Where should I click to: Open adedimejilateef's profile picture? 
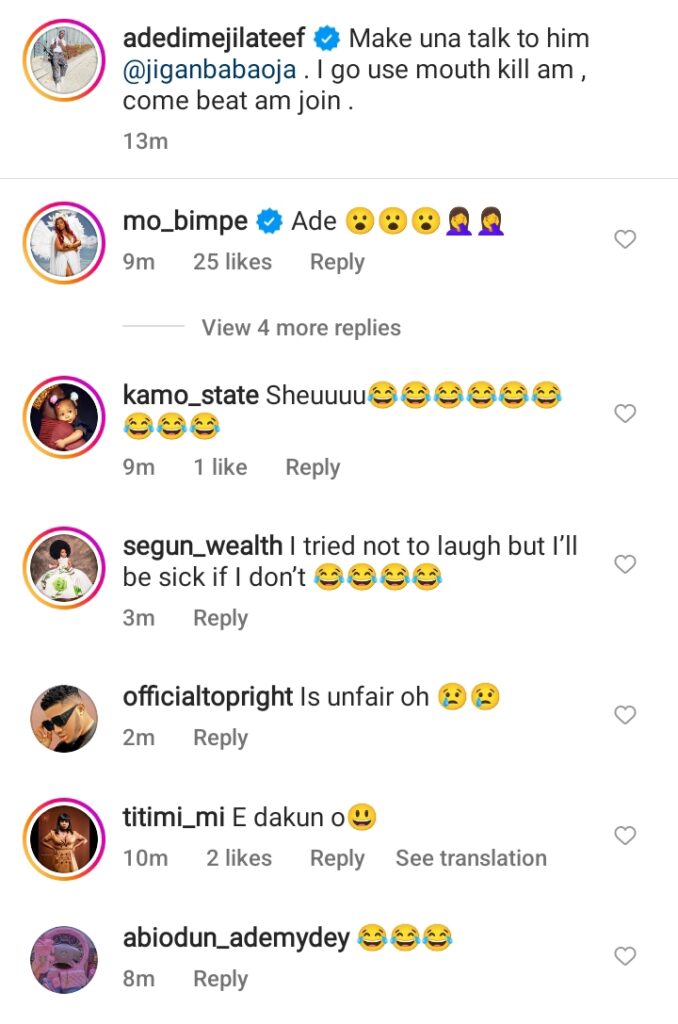[x=63, y=62]
